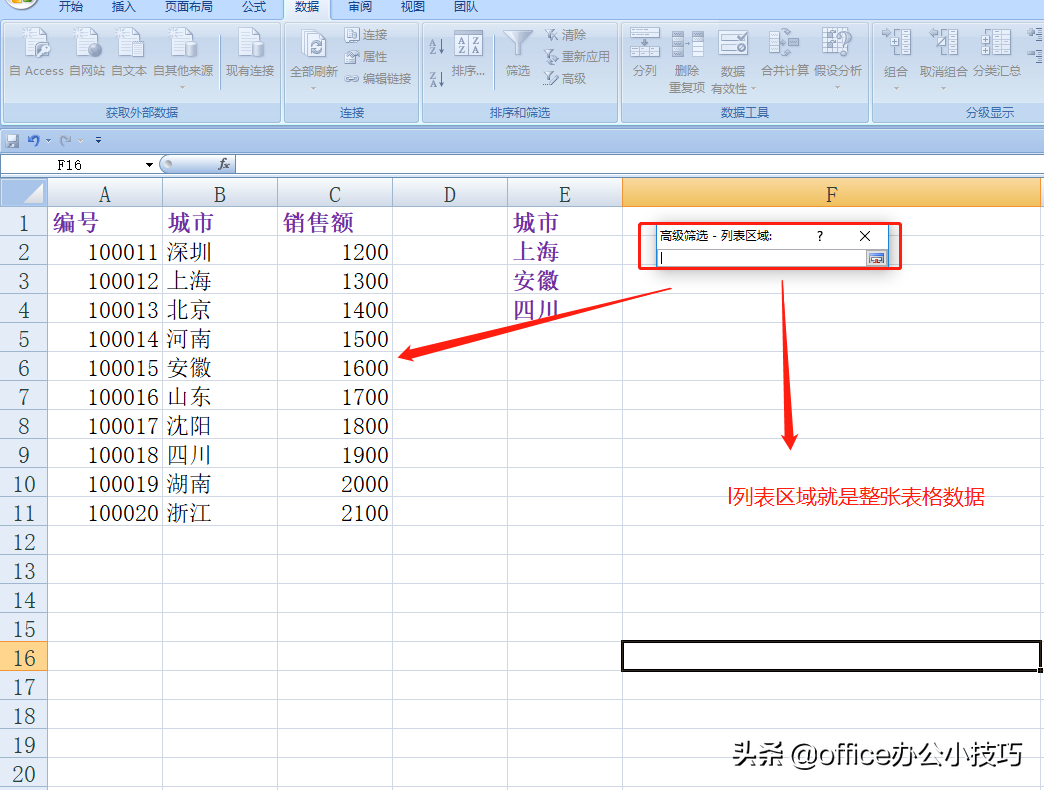Sort descending Z to A icon
Viewport: 1044px width, 790px height.
(436, 79)
